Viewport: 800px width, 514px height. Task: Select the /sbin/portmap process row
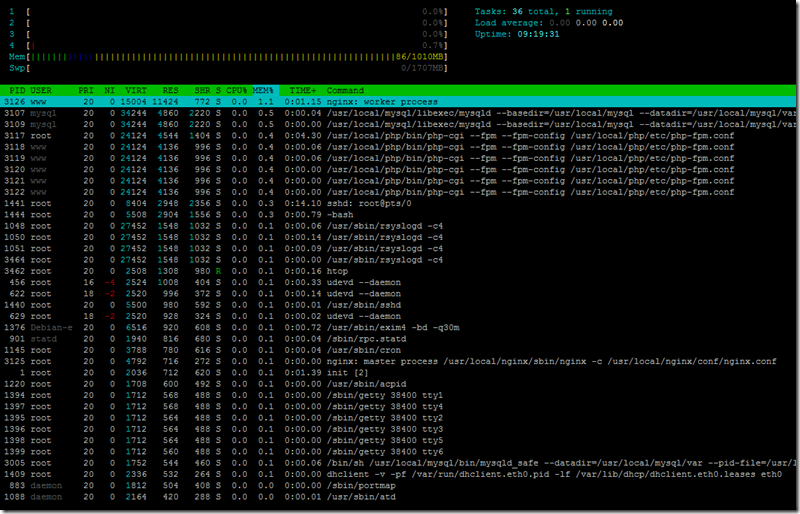(x=398, y=486)
